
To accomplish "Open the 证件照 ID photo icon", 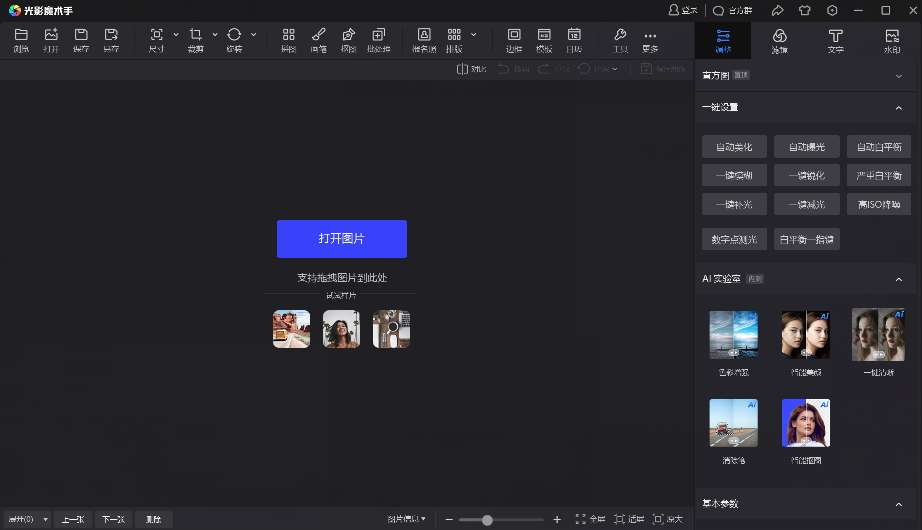I will point(424,35).
